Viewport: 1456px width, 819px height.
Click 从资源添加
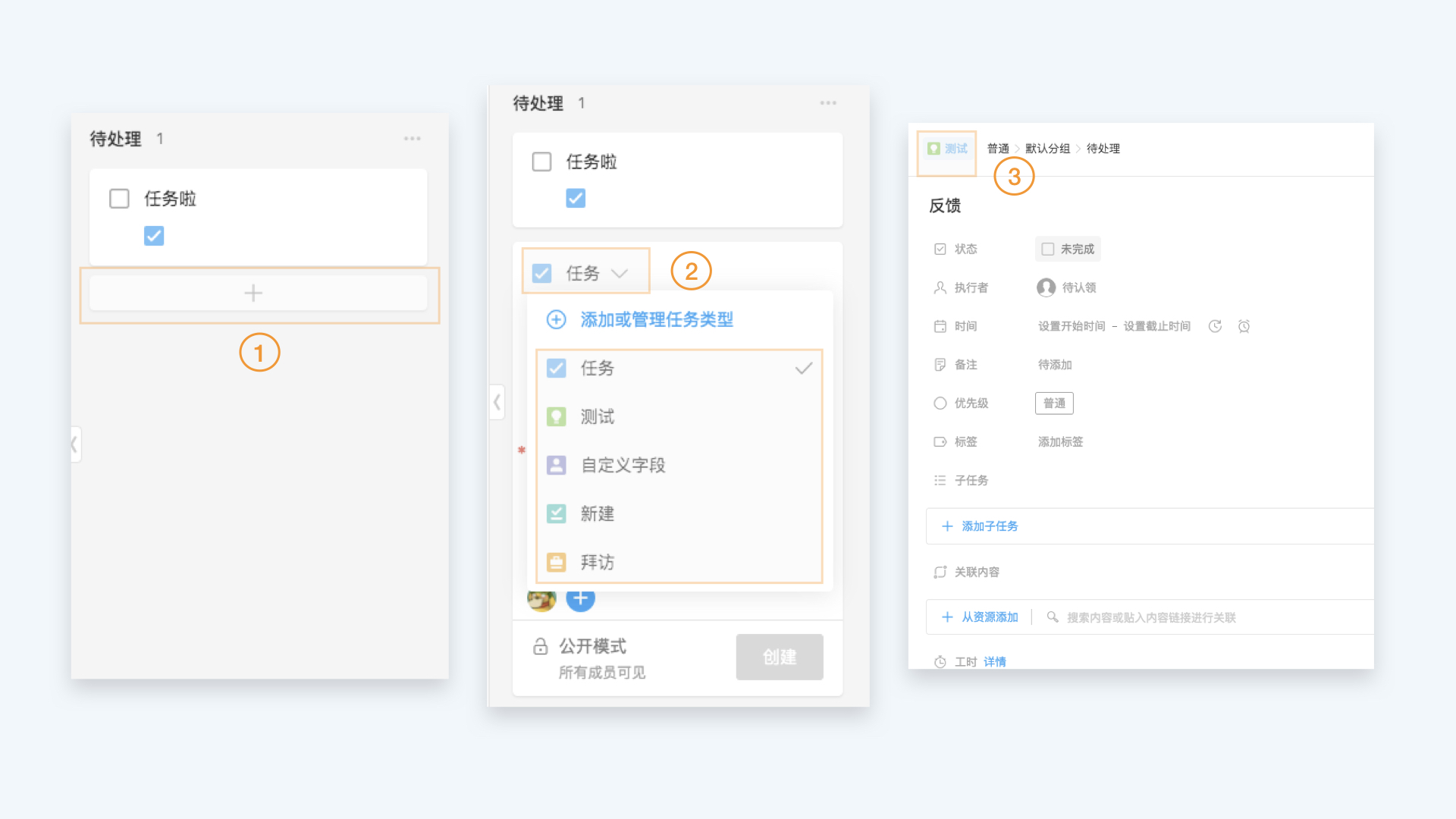(x=990, y=617)
